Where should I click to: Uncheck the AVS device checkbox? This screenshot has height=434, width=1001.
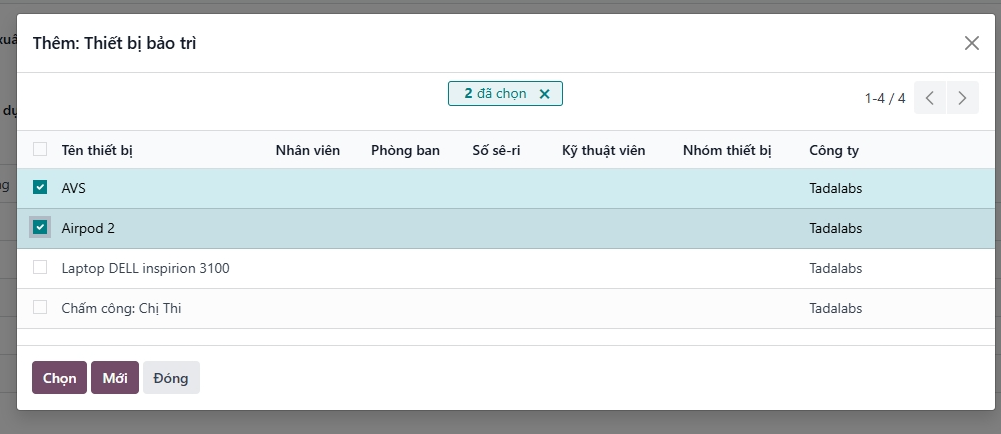pyautogui.click(x=40, y=187)
